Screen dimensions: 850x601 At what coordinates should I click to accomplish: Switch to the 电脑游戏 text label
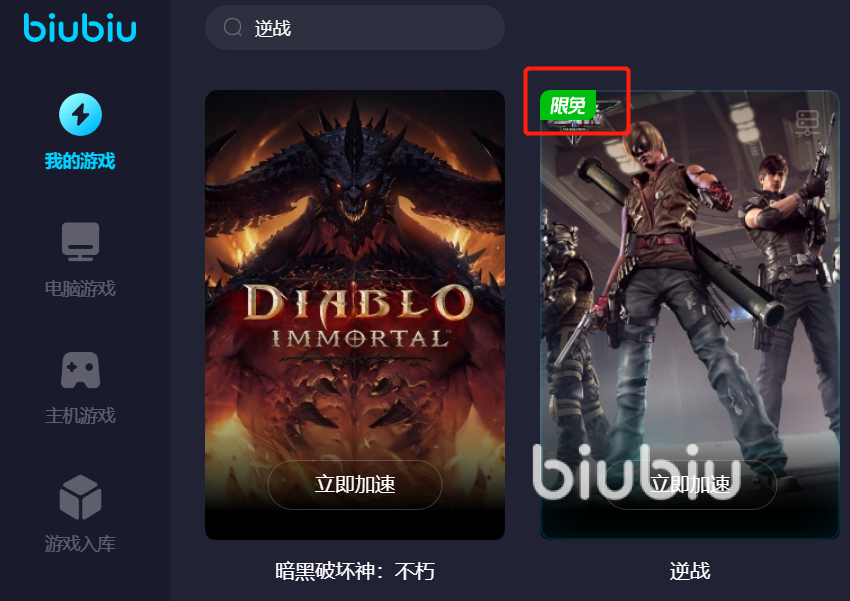[x=80, y=288]
